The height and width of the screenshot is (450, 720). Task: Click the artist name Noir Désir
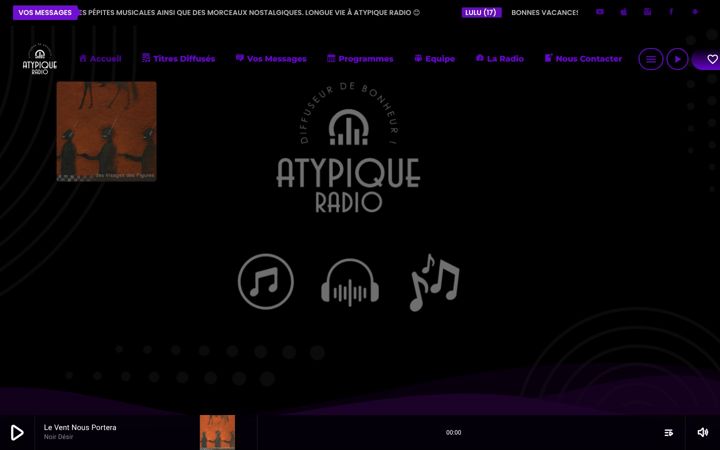(x=58, y=437)
